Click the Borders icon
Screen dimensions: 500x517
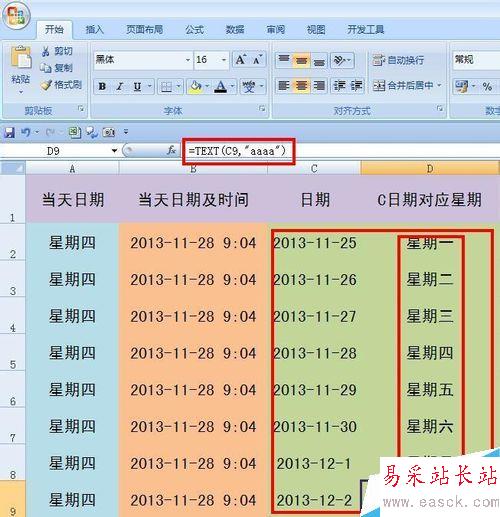pyautogui.click(x=166, y=87)
